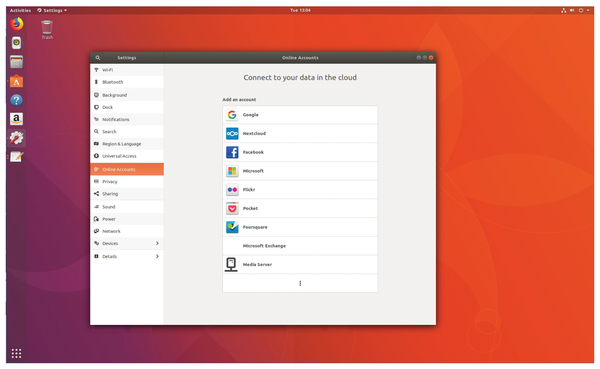Show more account providers with the dots button
Screen dimensions: 600x369
click(x=300, y=283)
